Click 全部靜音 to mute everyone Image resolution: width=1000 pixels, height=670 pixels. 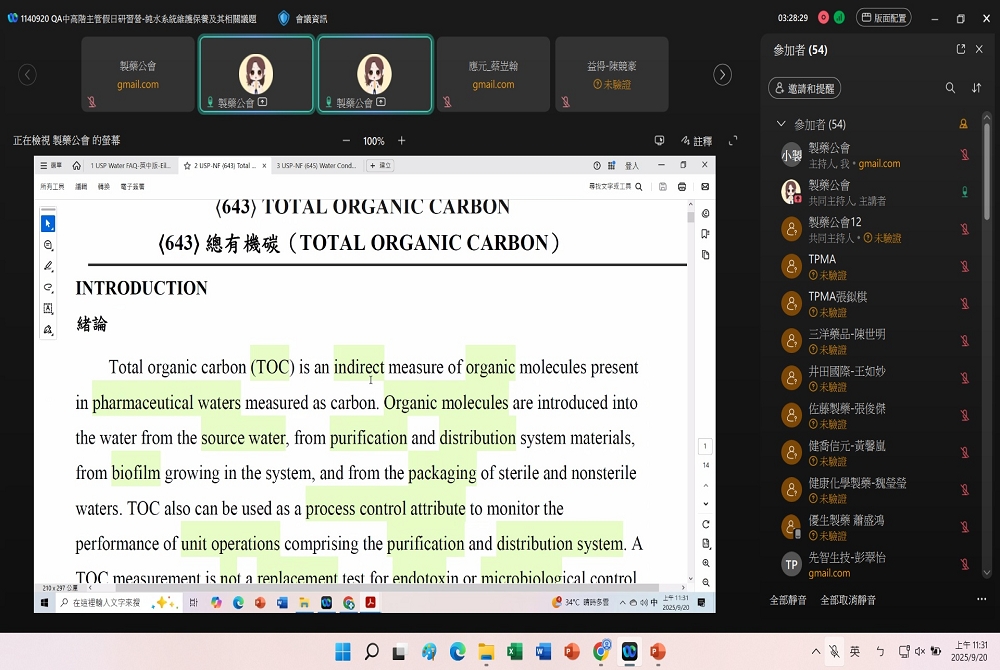[788, 600]
